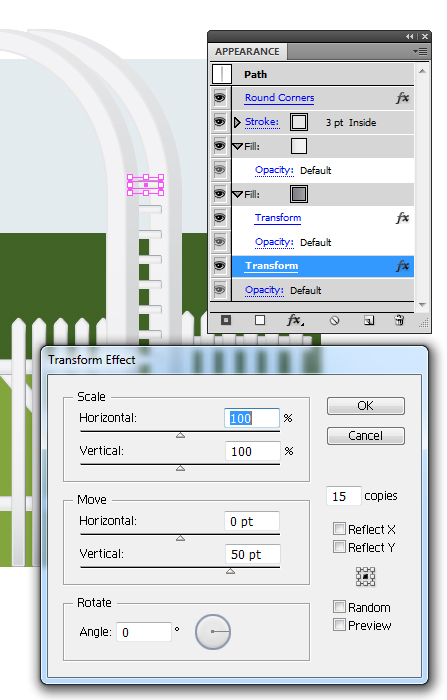Hide the highlighted Transform effect

pyautogui.click(x=220, y=266)
